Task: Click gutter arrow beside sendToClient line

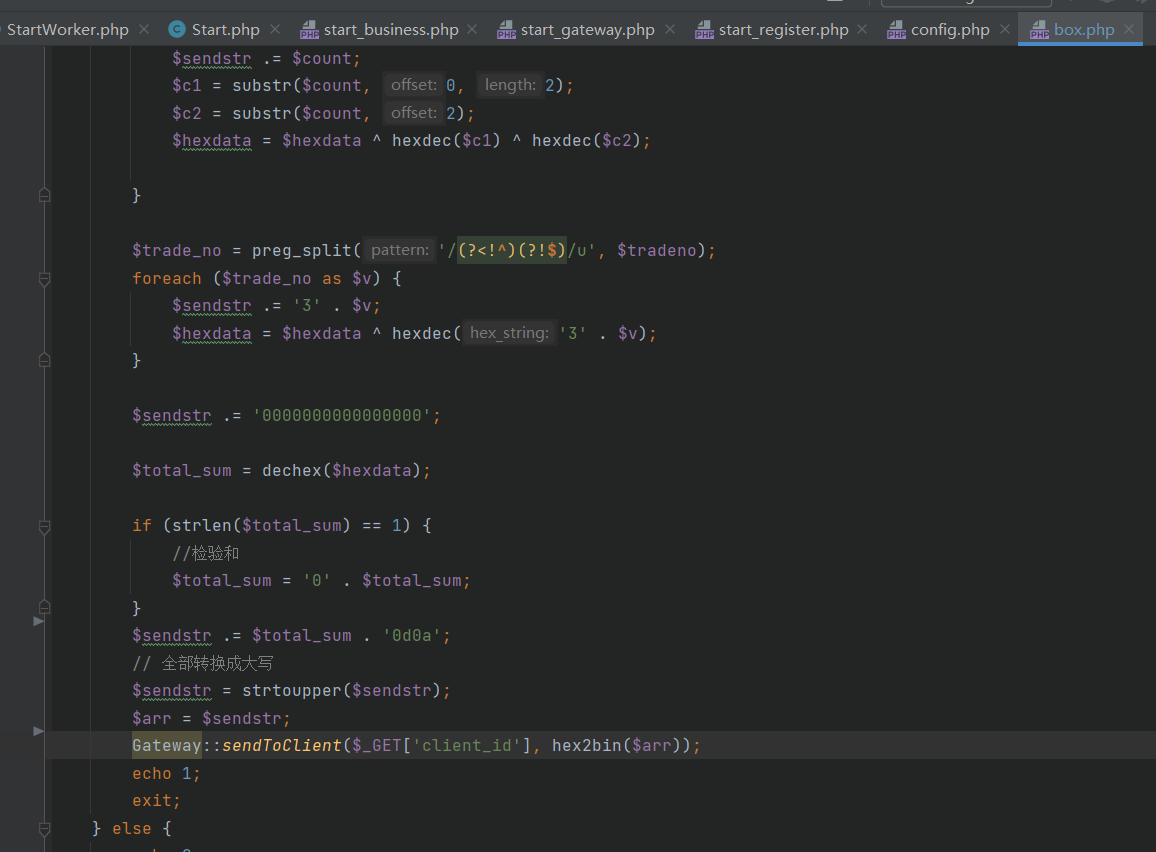Action: click(x=38, y=731)
